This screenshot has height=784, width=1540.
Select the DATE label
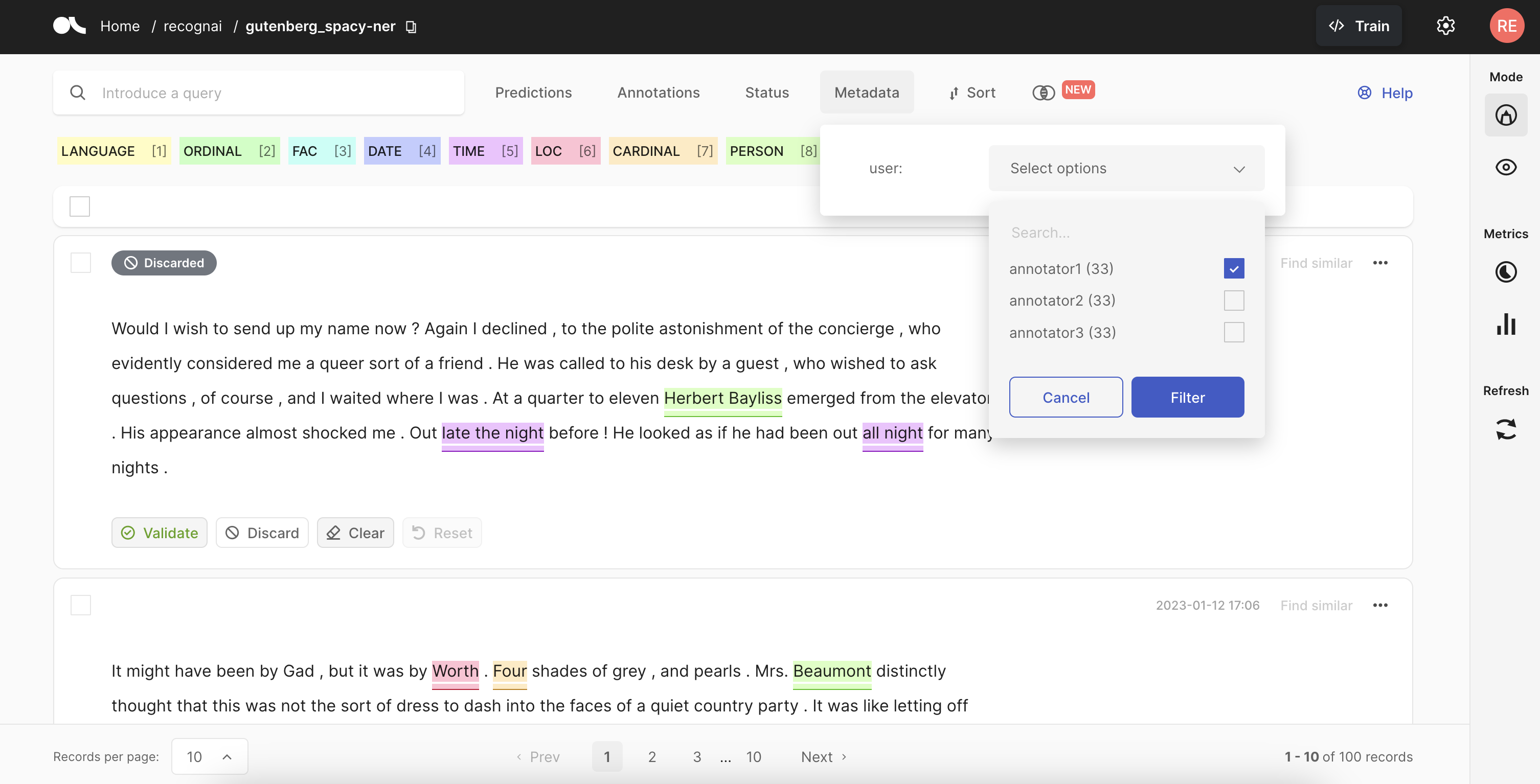coord(402,151)
